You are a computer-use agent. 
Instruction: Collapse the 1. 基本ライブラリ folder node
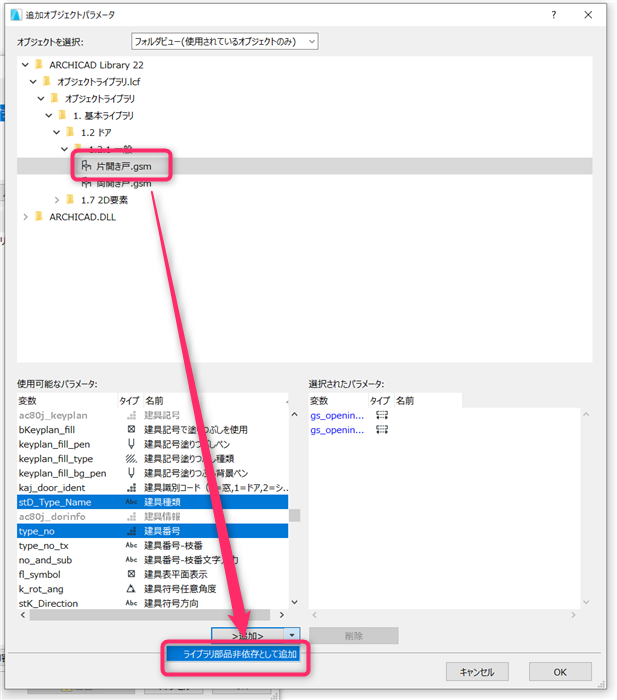(49, 116)
